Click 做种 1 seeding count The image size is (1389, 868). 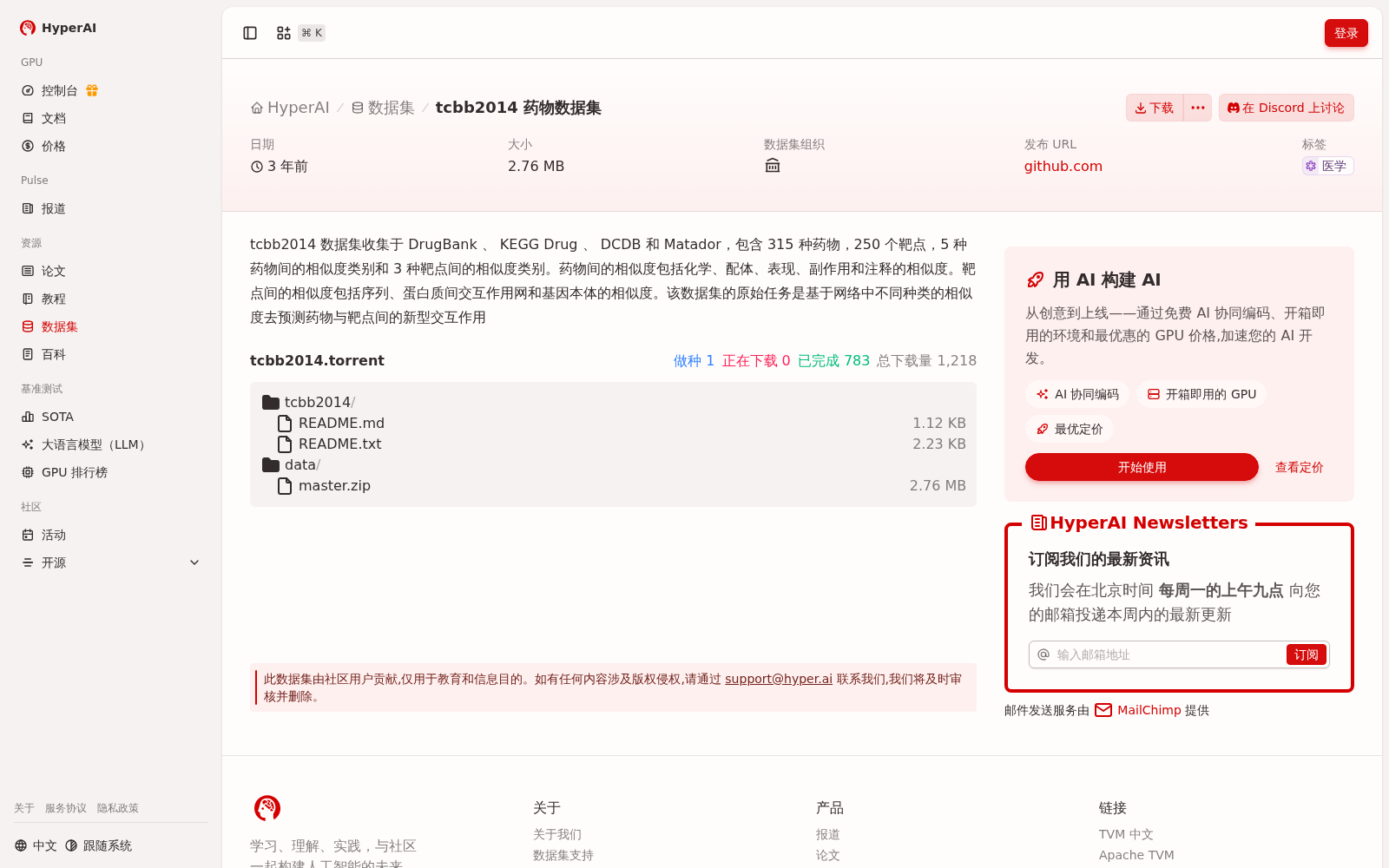pyautogui.click(x=694, y=360)
